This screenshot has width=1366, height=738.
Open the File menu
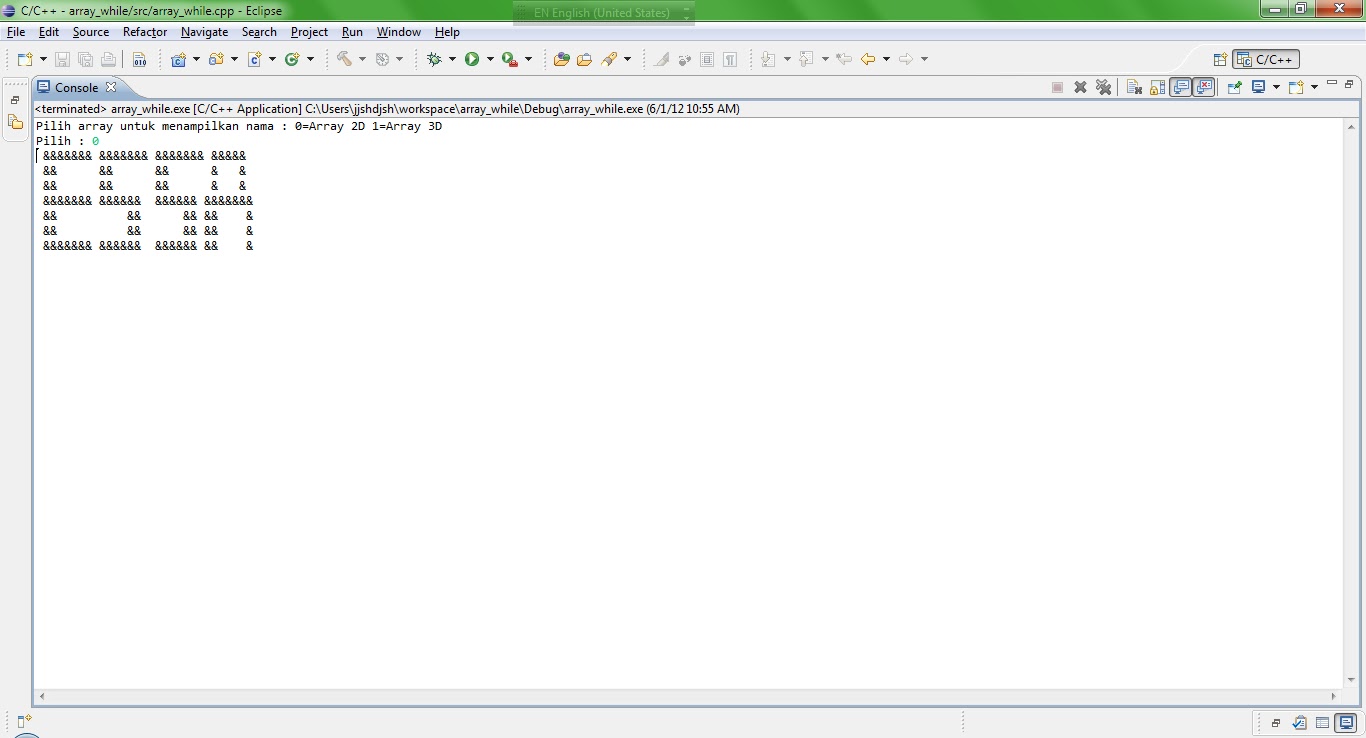coord(16,32)
